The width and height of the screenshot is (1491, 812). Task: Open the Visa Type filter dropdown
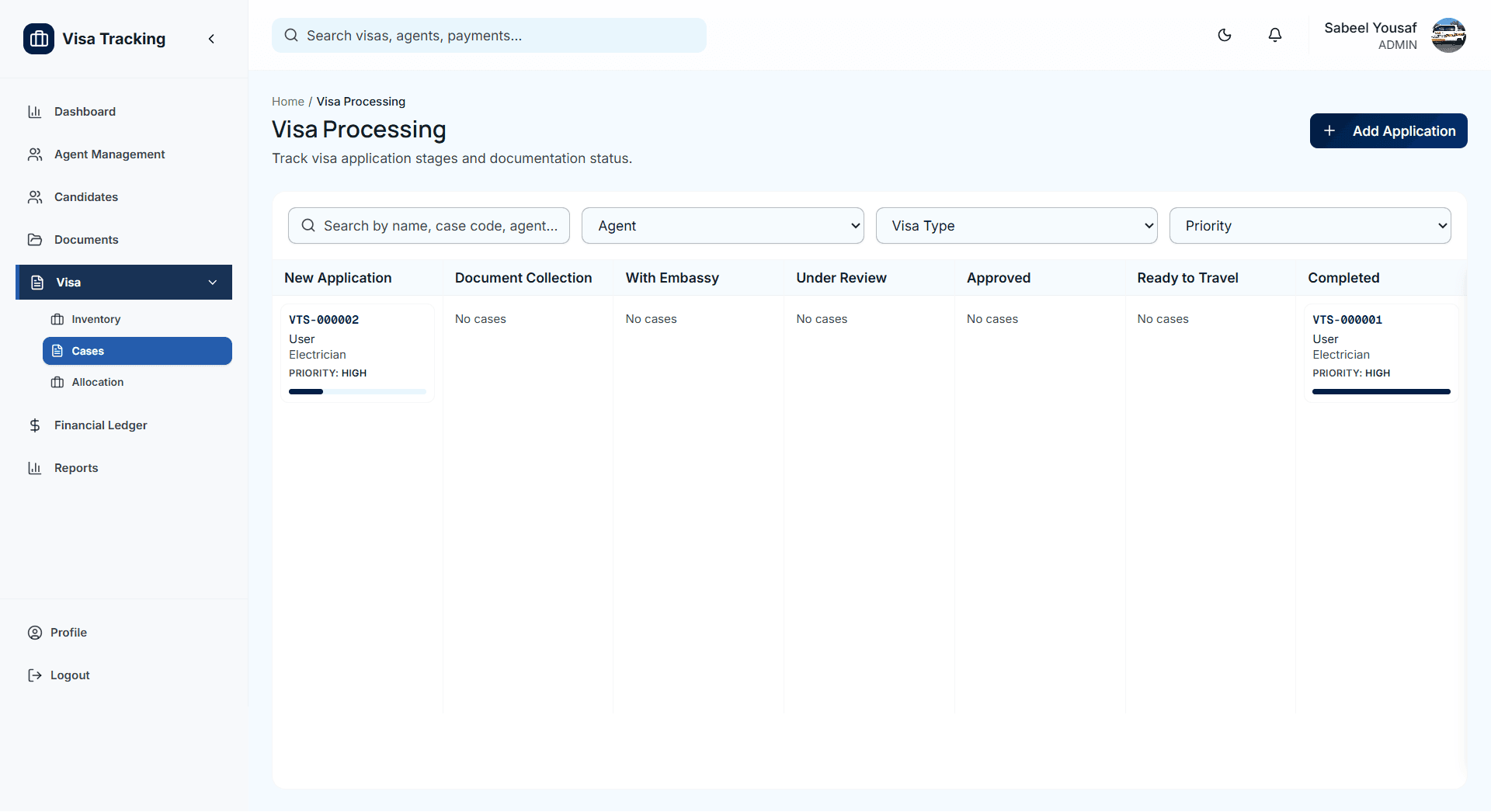(1017, 225)
